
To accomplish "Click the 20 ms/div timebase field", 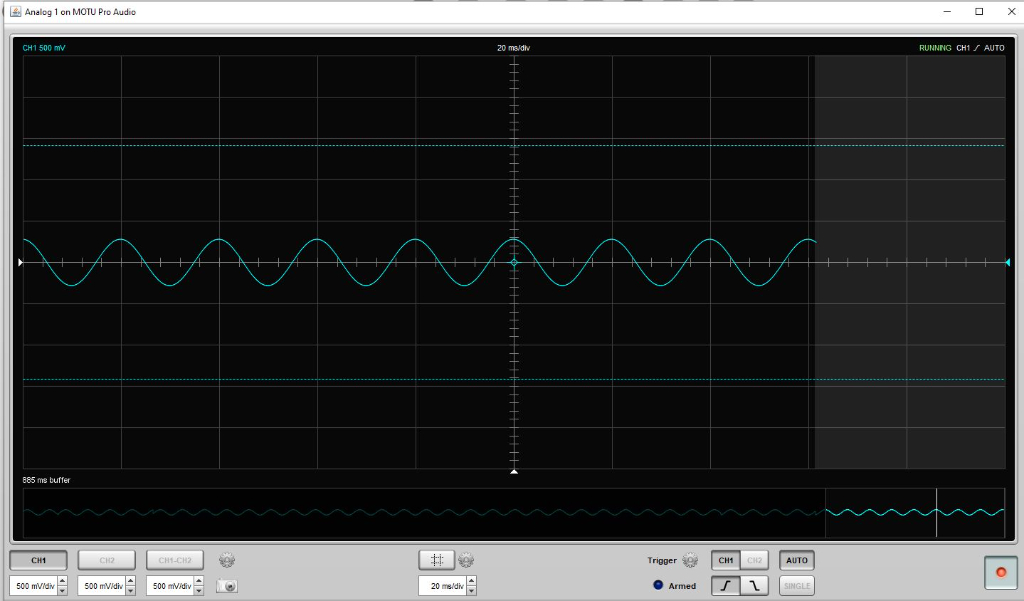I will tap(440, 586).
